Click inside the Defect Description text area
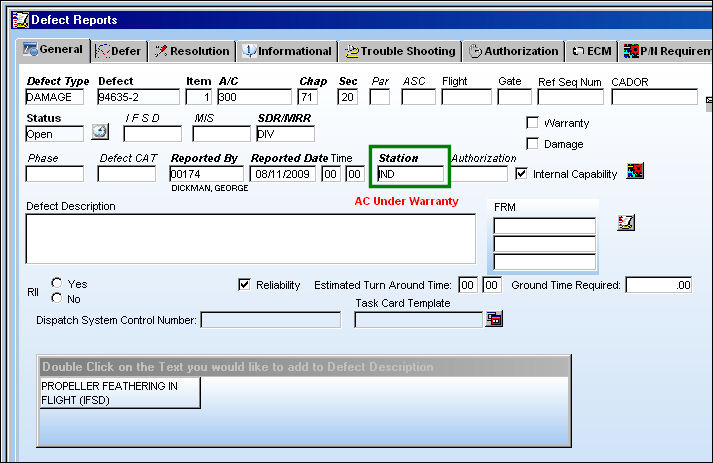Viewport: 713px width, 463px height. pyautogui.click(x=251, y=239)
